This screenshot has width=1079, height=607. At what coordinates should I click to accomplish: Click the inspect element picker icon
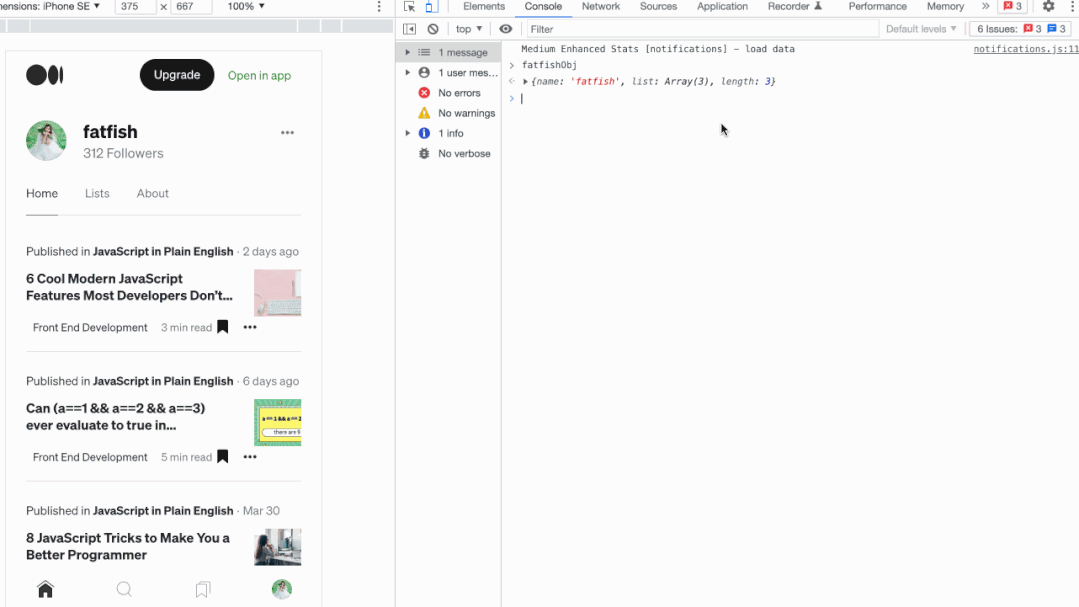click(x=409, y=6)
